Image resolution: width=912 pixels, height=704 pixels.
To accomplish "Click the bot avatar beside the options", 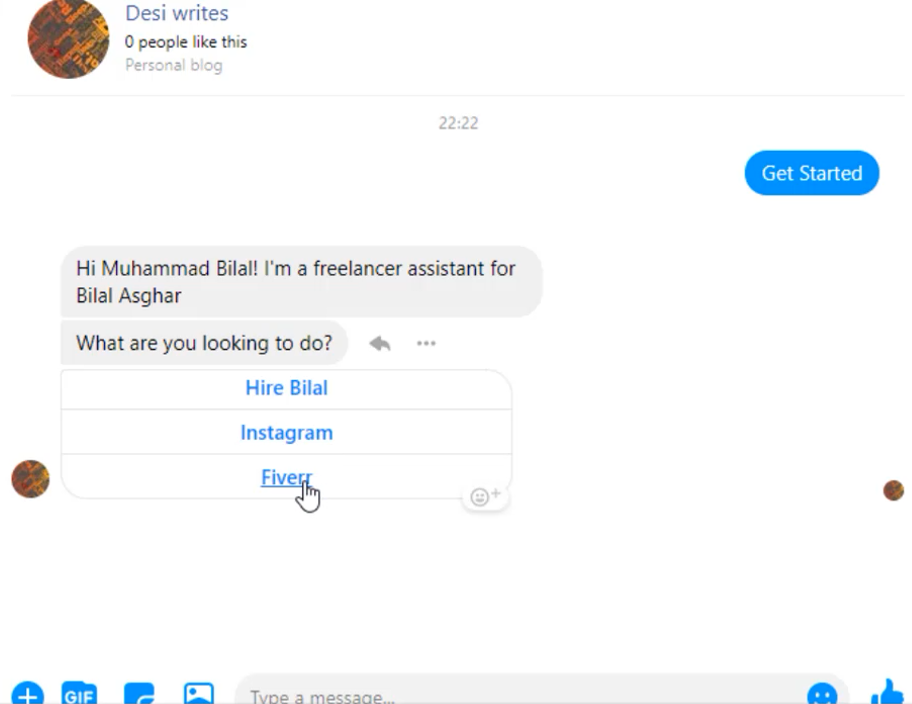I will (31, 479).
